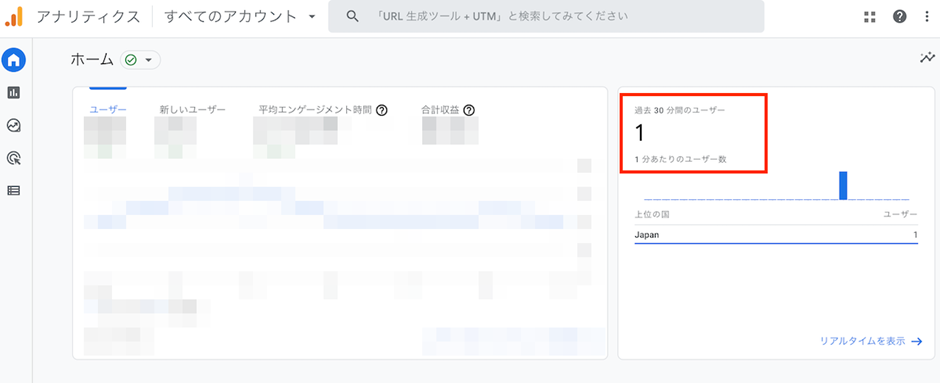Click the blue bar in users-per-minute chart

point(843,185)
